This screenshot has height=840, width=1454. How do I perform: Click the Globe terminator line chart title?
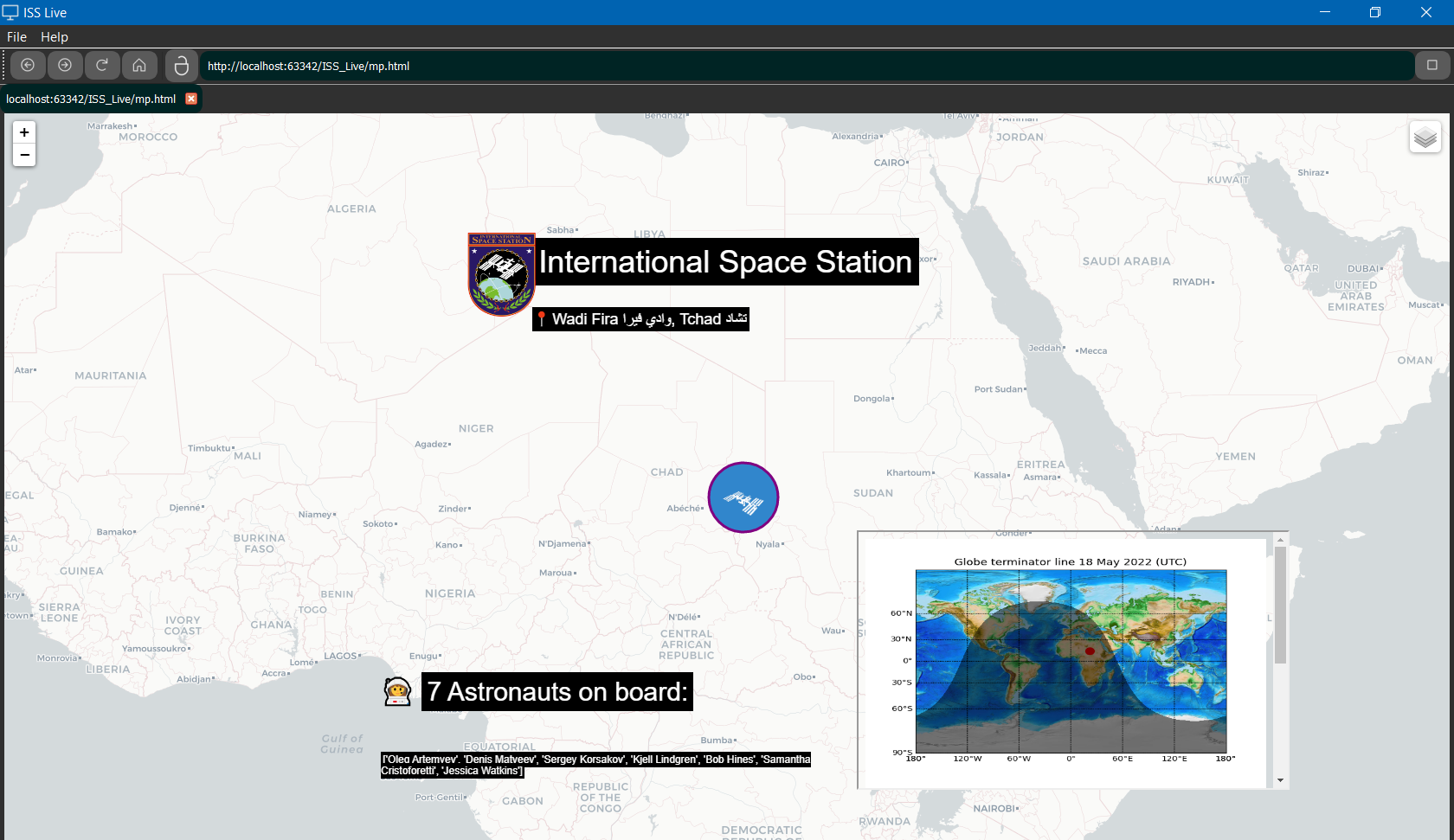click(x=1071, y=561)
